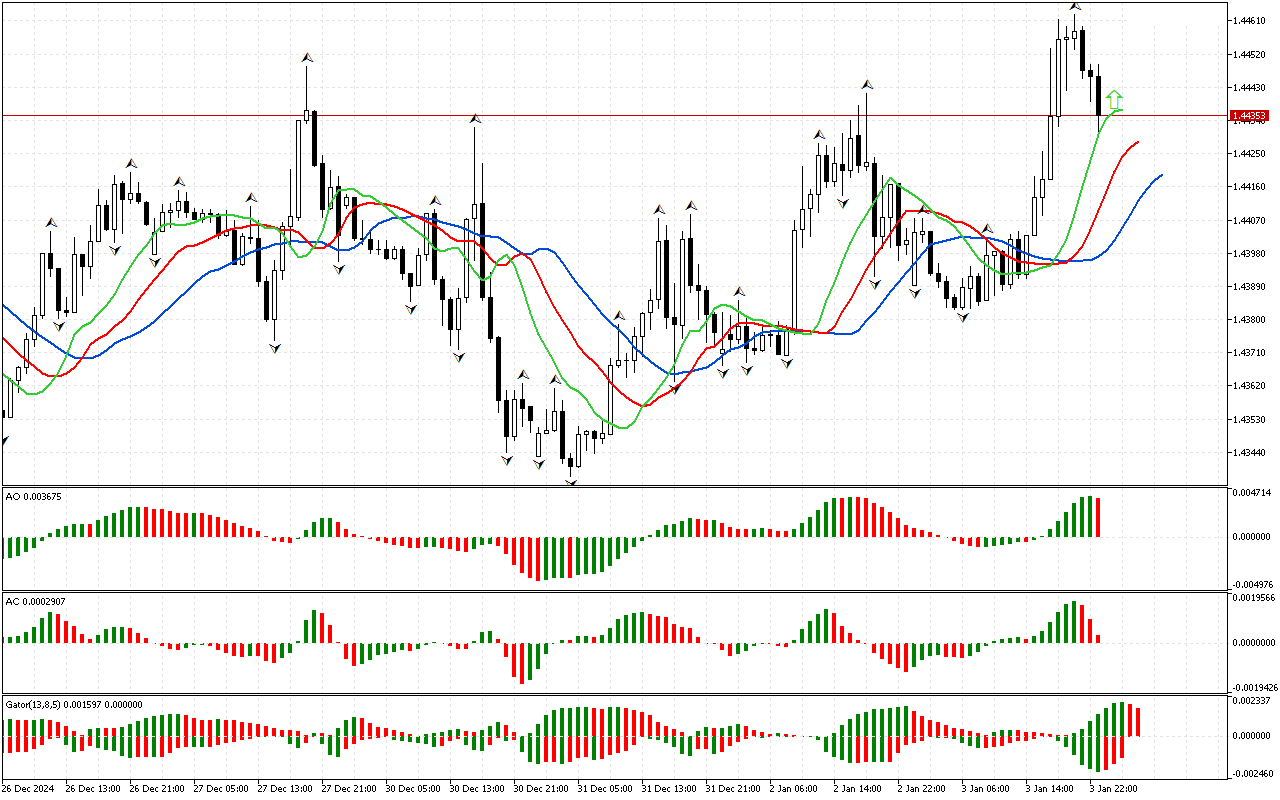The width and height of the screenshot is (1280, 800).
Task: Click the AC scale maximum 0.0019566
Action: [1254, 597]
